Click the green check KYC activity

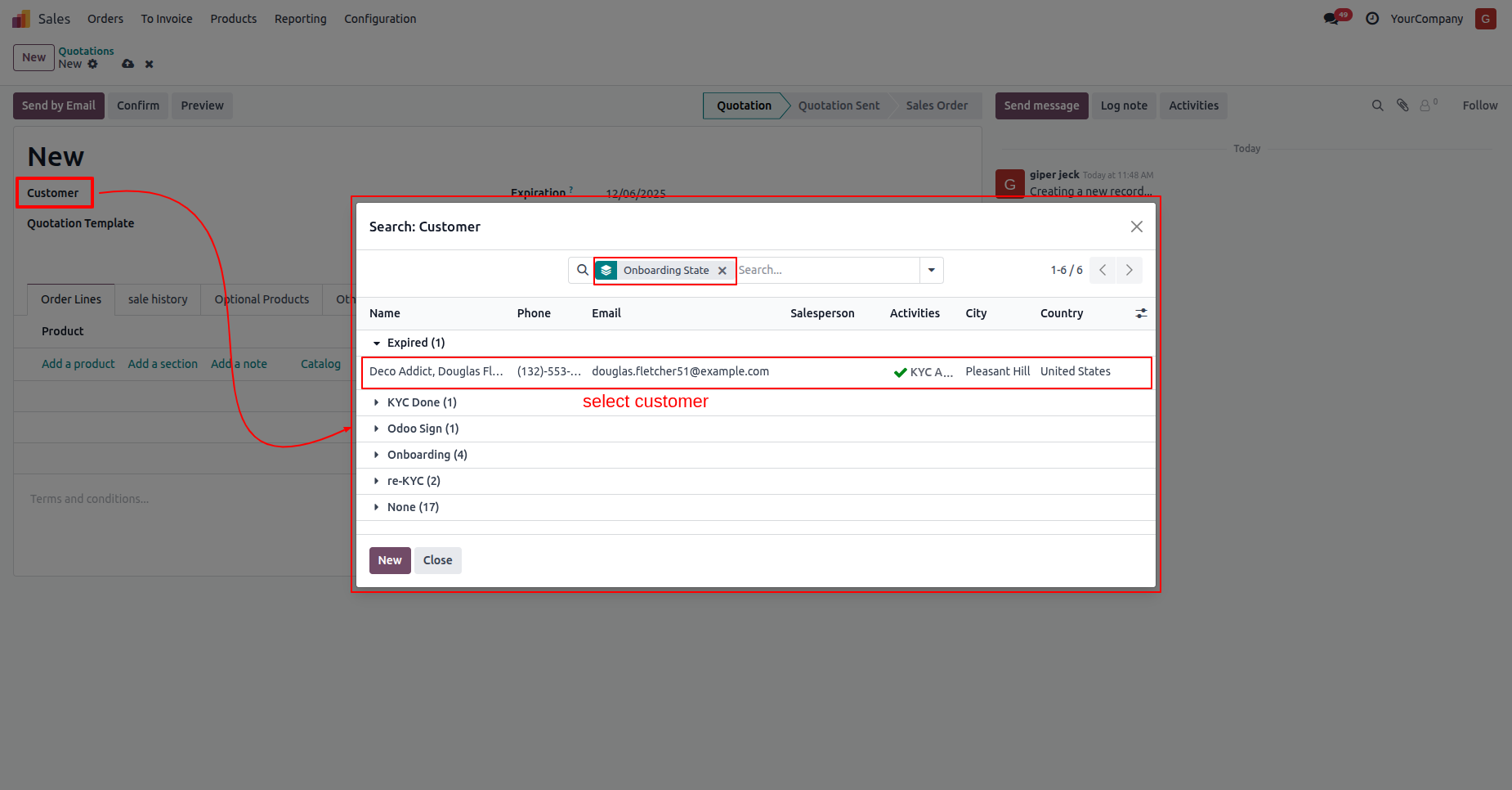901,372
